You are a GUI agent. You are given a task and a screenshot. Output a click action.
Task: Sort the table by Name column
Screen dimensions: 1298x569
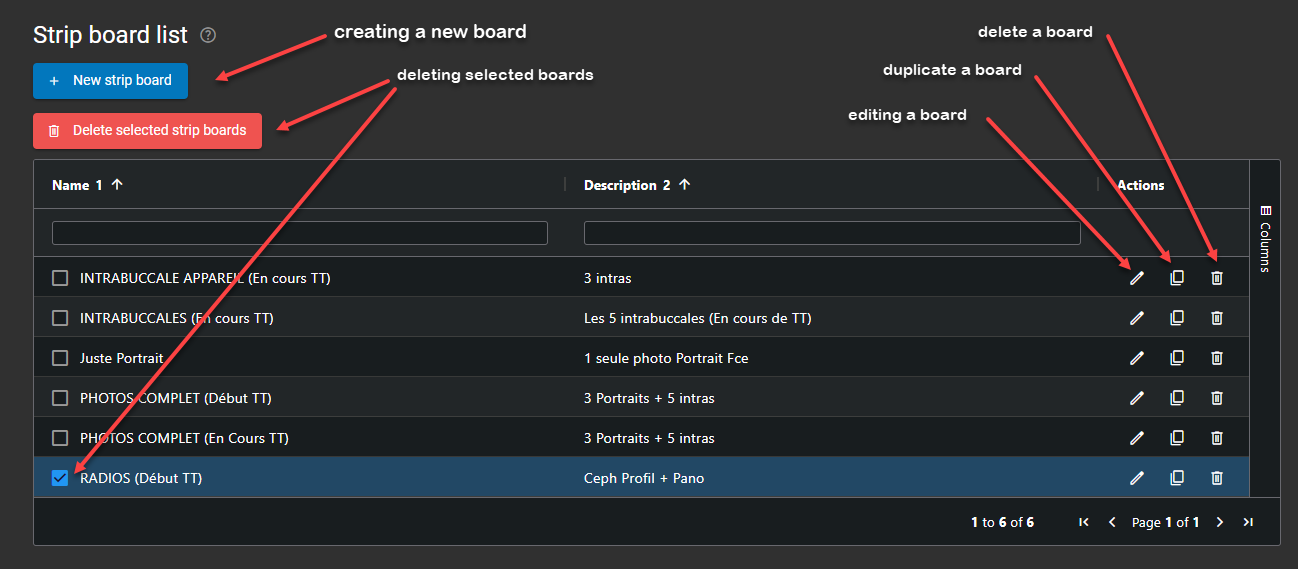[x=71, y=185]
